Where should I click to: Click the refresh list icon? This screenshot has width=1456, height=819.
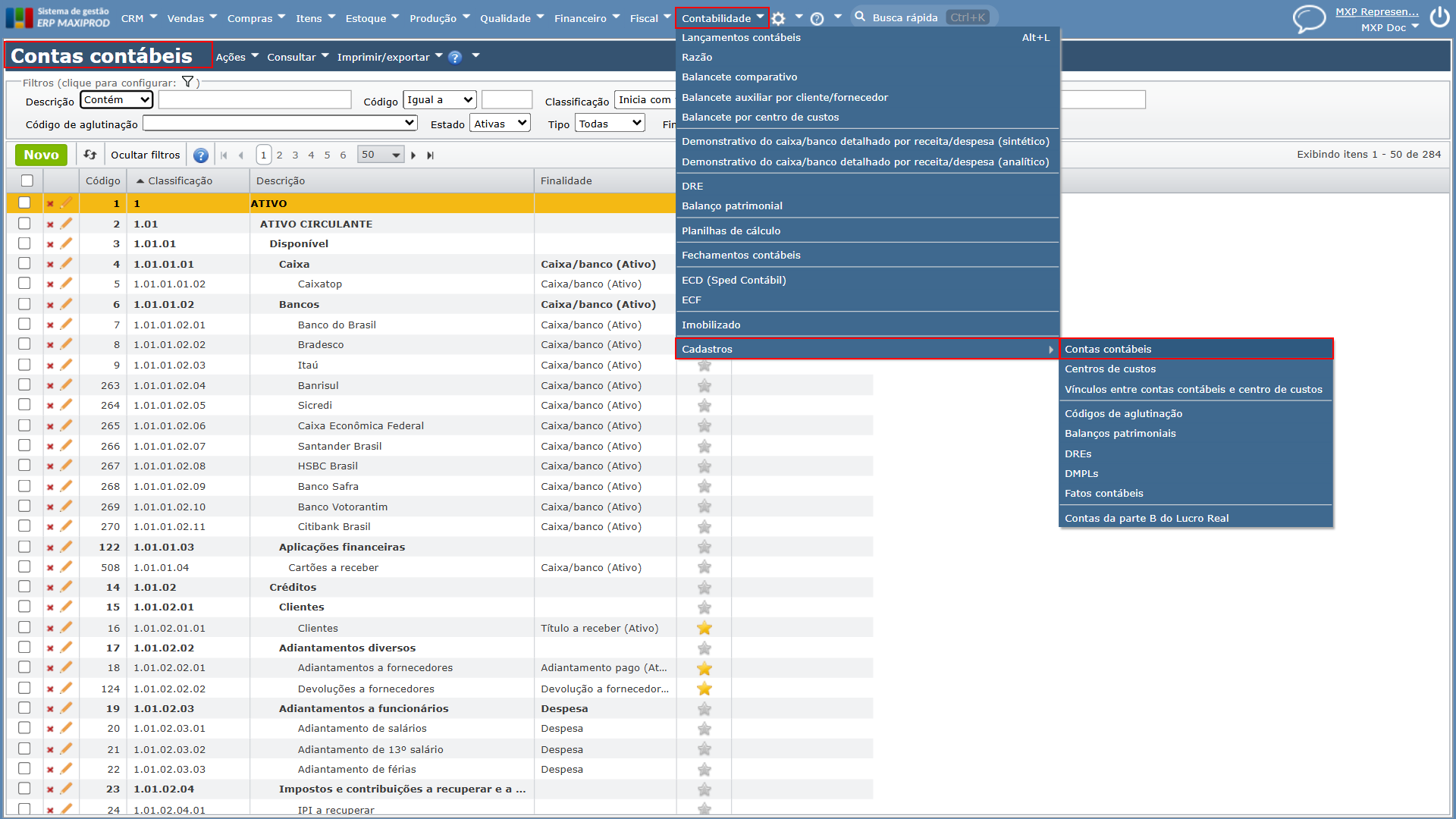pos(90,155)
